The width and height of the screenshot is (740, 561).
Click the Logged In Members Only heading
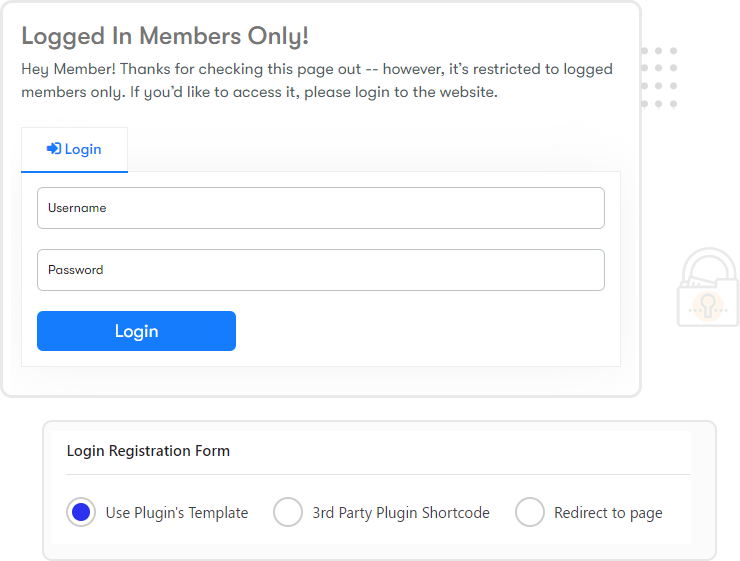tap(165, 36)
